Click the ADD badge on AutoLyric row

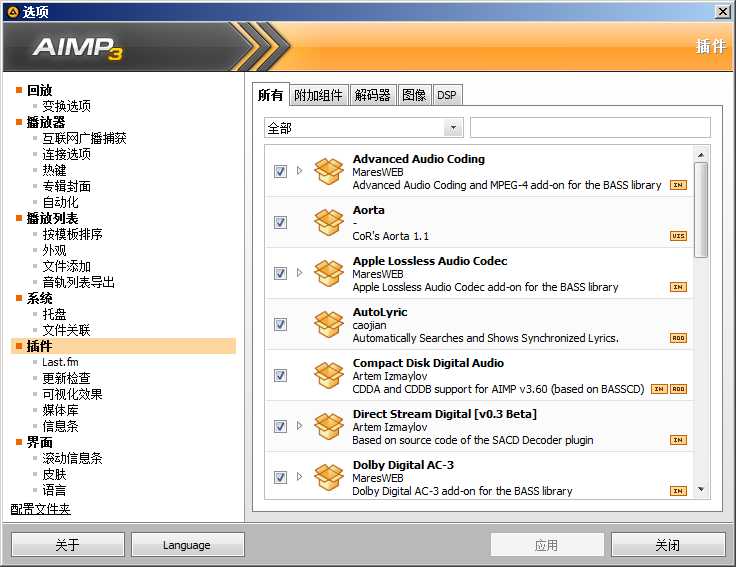point(678,338)
